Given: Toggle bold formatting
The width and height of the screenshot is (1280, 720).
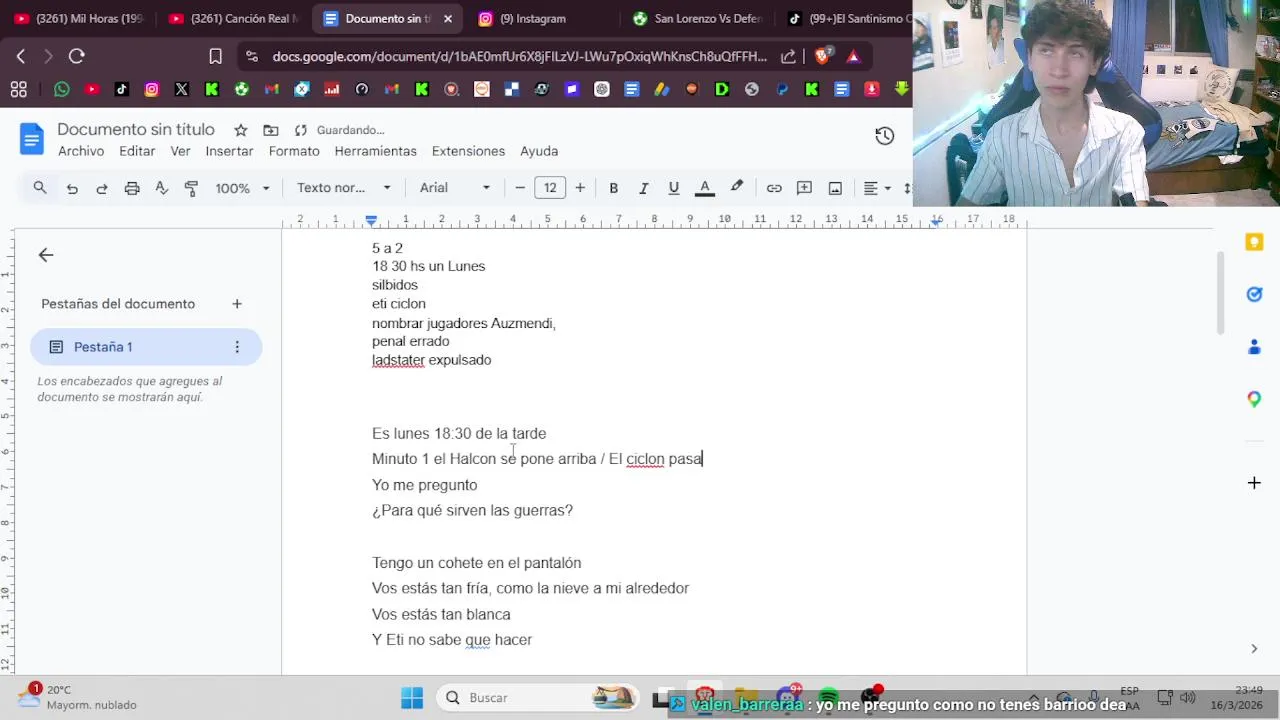Looking at the screenshot, I should pyautogui.click(x=614, y=188).
